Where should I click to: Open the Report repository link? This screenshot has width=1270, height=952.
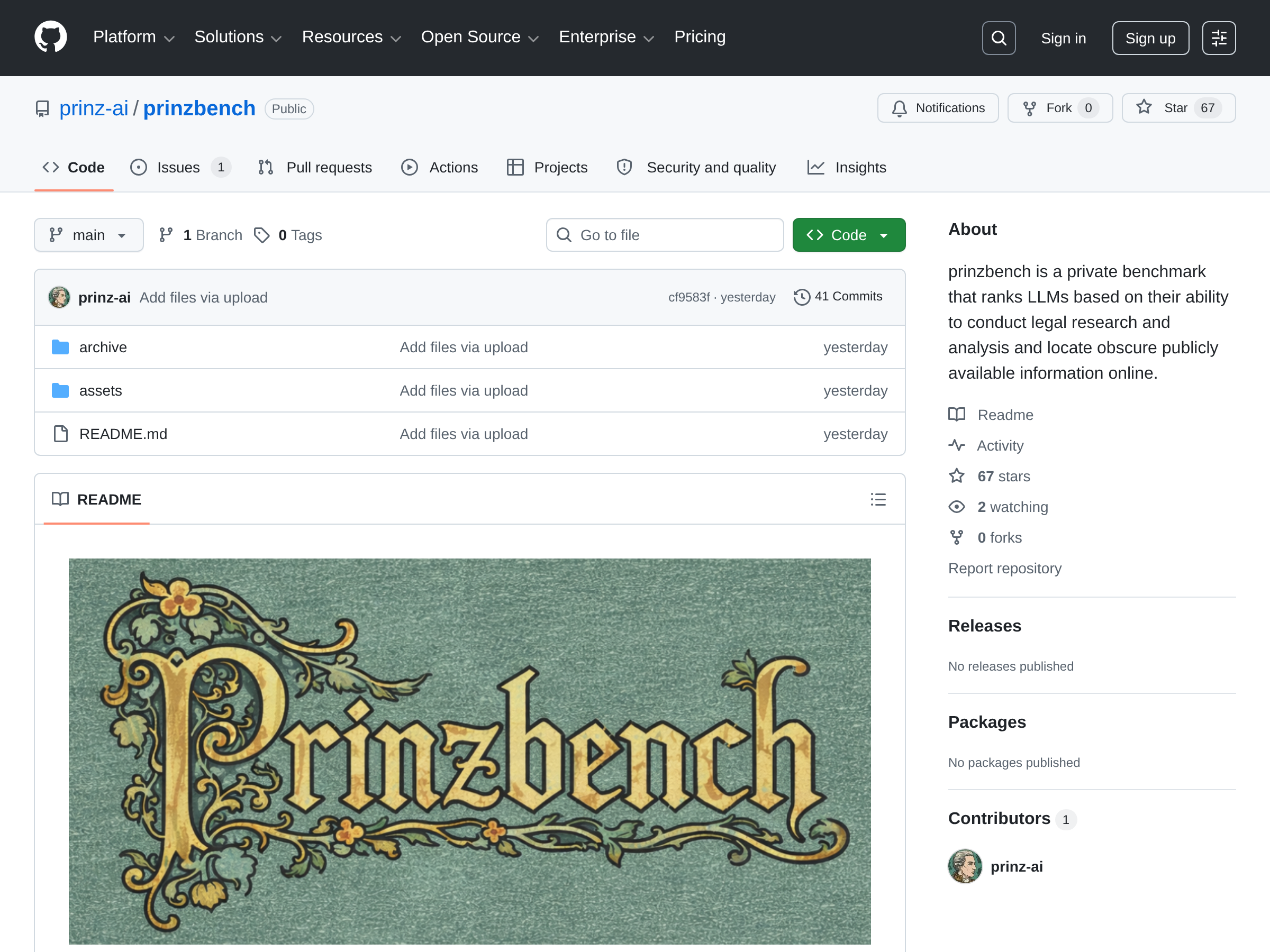click(1004, 568)
